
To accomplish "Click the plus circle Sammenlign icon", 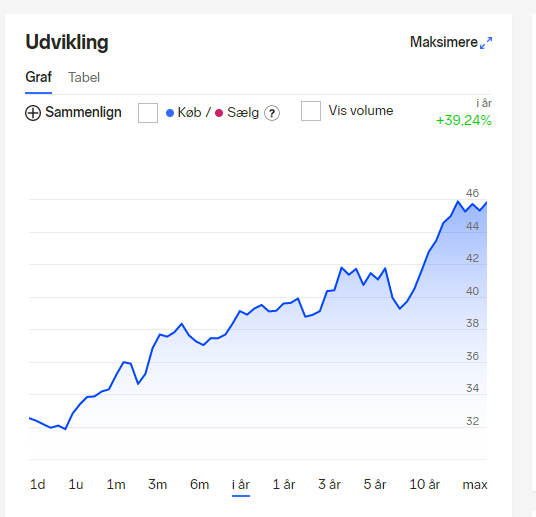I will click(x=33, y=113).
